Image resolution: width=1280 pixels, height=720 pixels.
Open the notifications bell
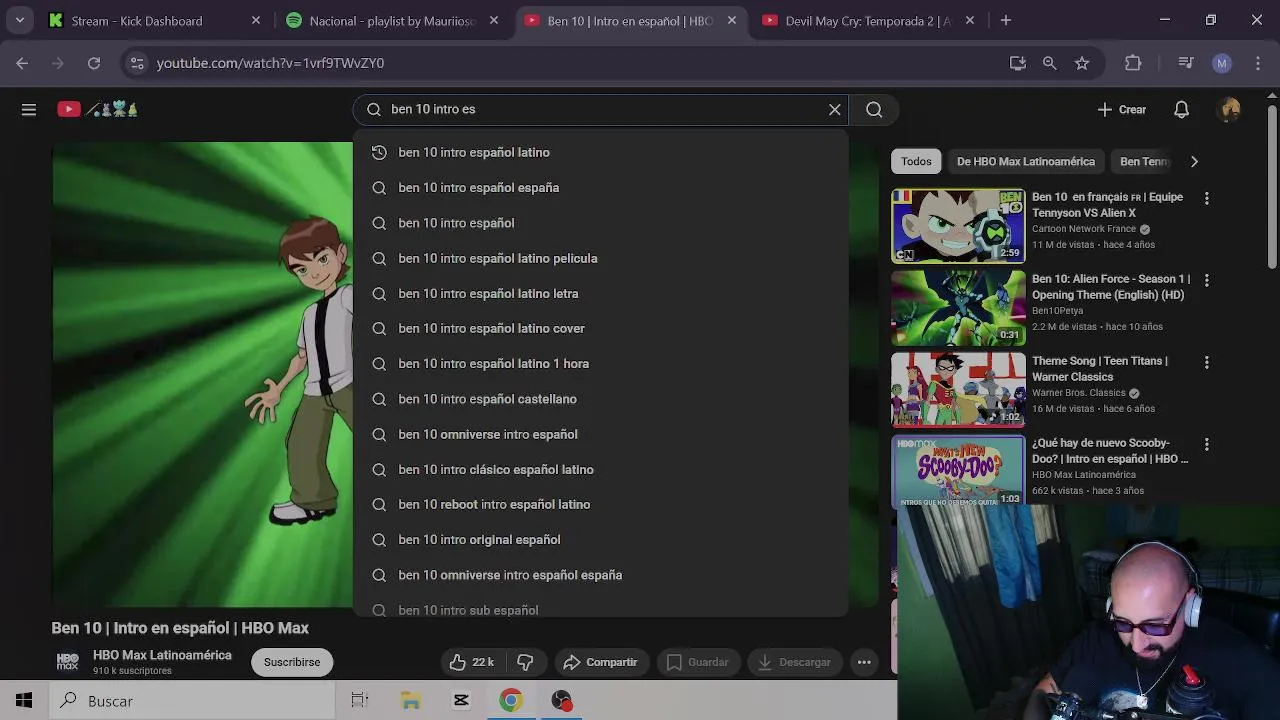[1181, 110]
